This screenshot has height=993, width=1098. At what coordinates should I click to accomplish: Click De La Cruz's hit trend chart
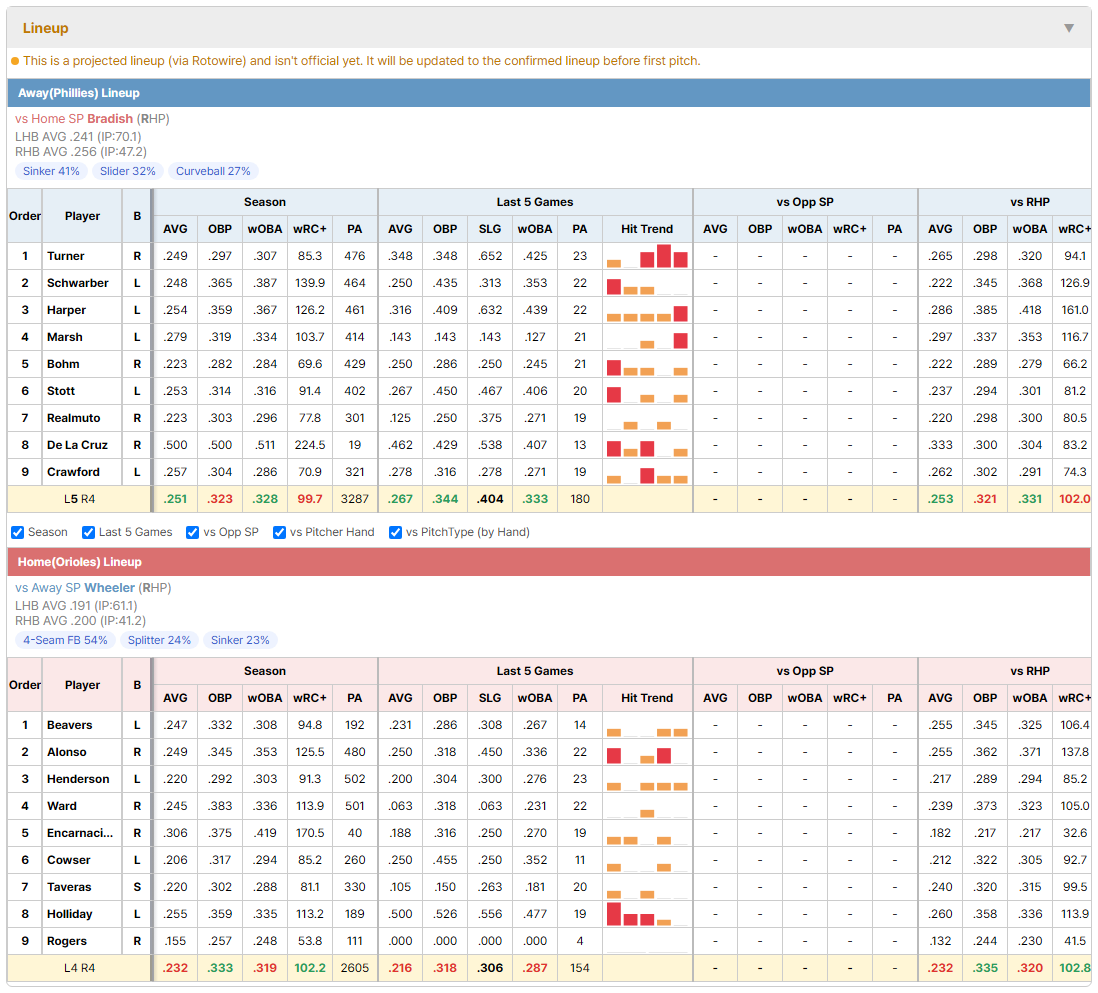point(647,445)
